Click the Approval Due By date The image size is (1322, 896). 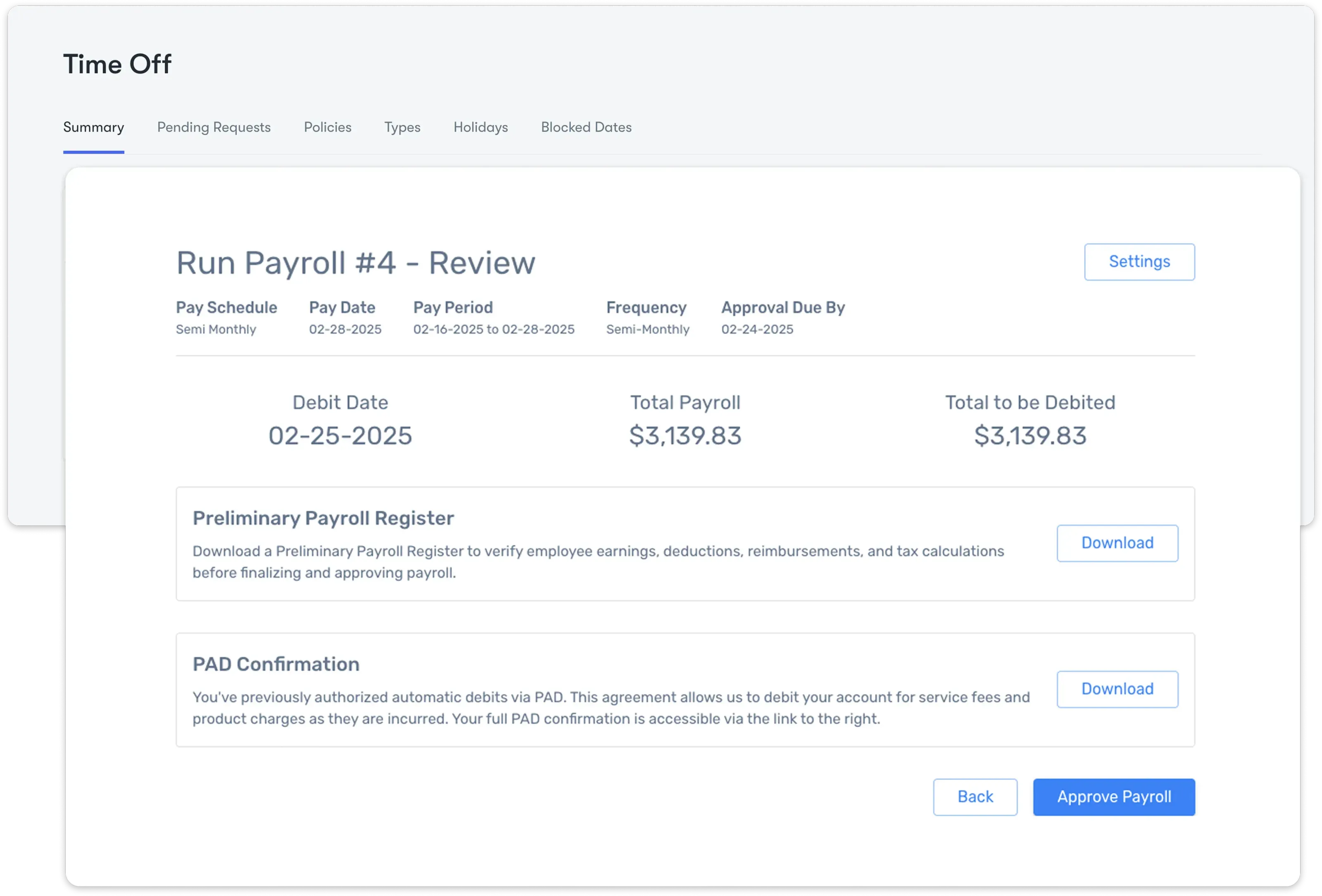coord(756,329)
